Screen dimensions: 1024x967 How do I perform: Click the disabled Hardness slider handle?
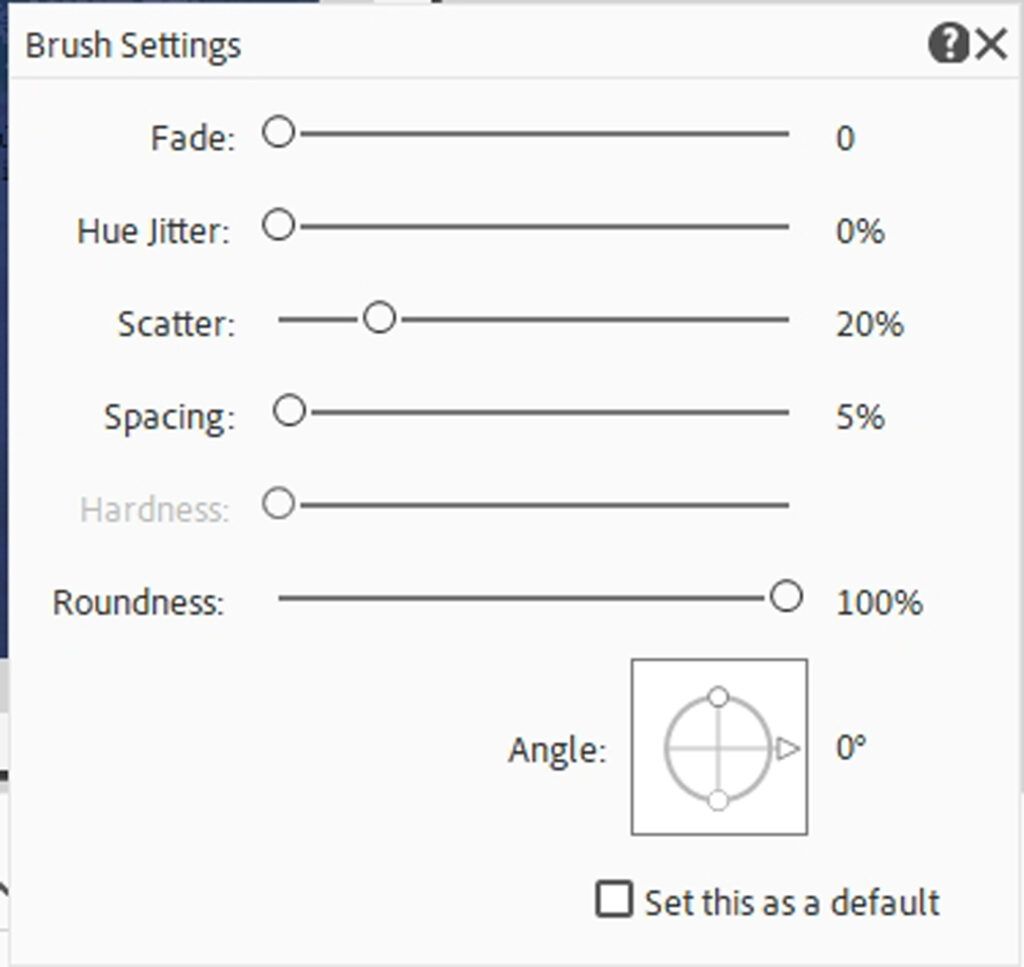click(x=278, y=504)
